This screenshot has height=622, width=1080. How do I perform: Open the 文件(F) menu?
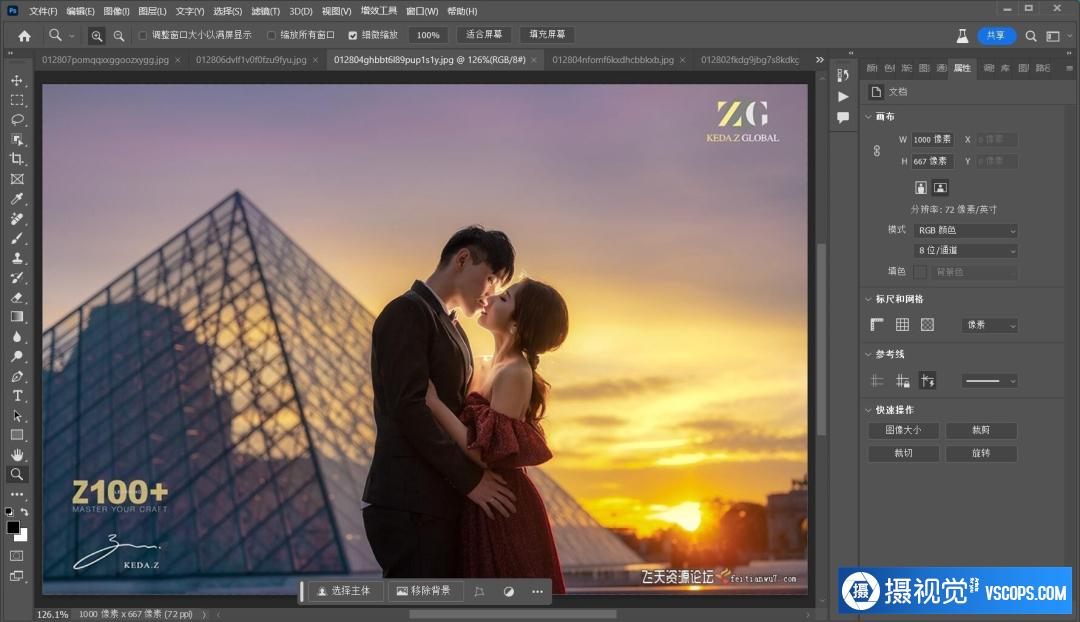pos(43,11)
